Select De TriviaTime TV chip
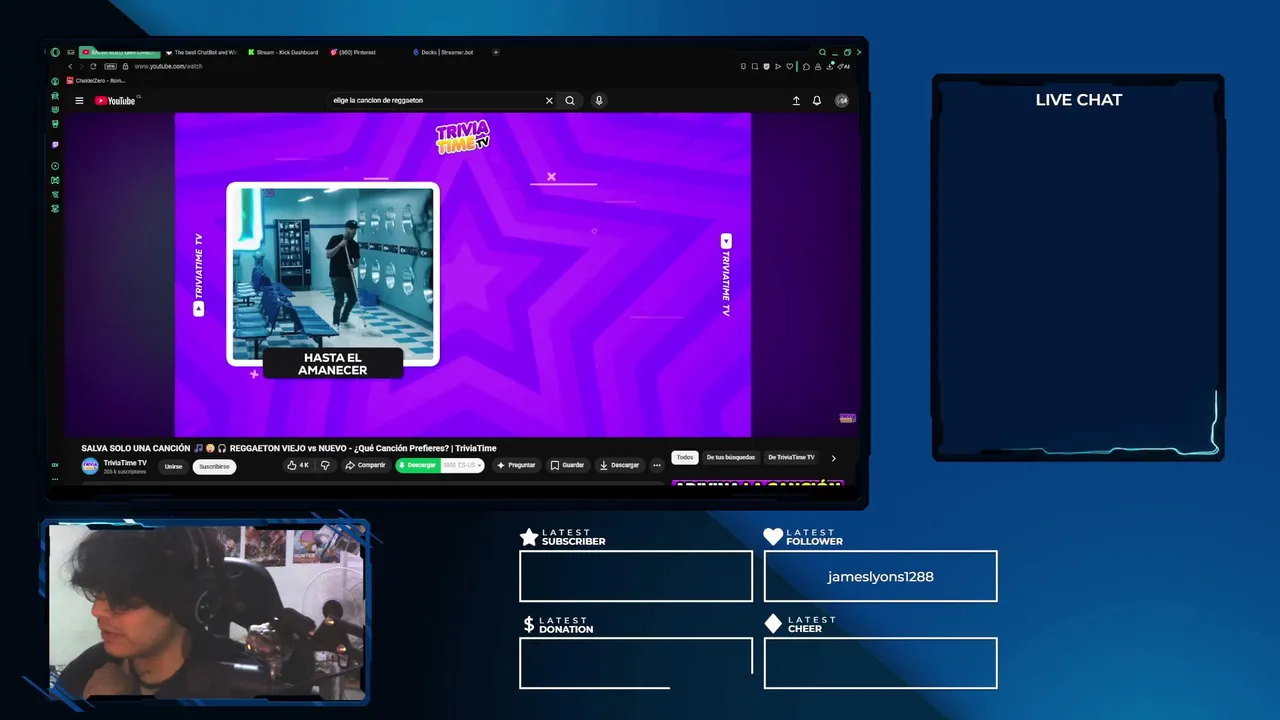The image size is (1280, 720). coord(791,457)
